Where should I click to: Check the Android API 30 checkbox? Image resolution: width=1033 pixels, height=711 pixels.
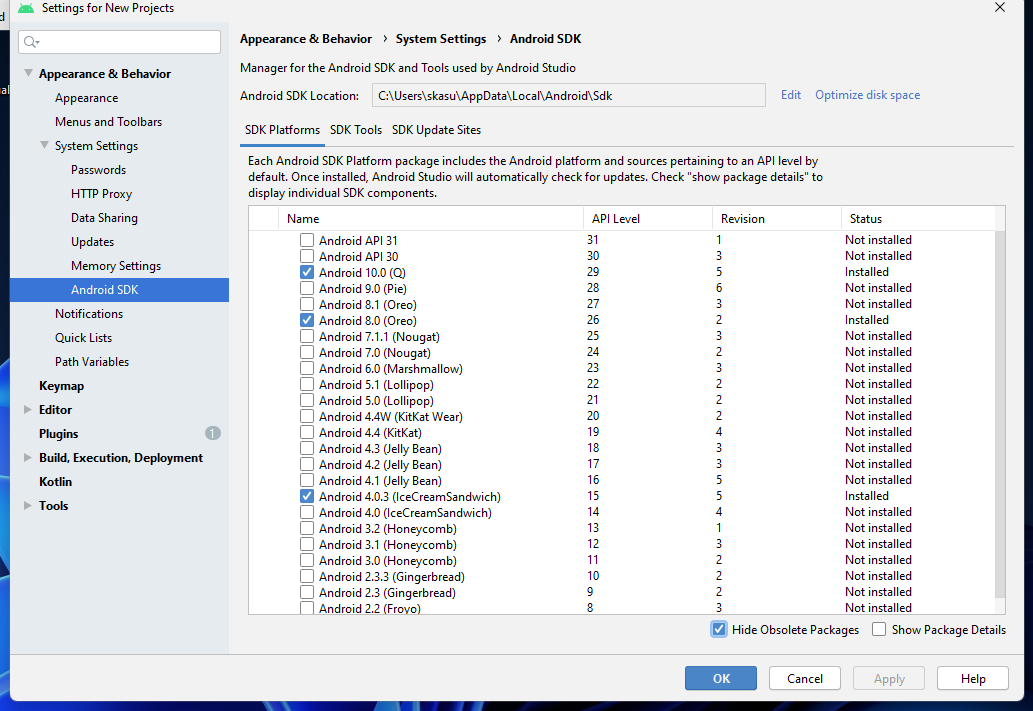click(x=307, y=256)
